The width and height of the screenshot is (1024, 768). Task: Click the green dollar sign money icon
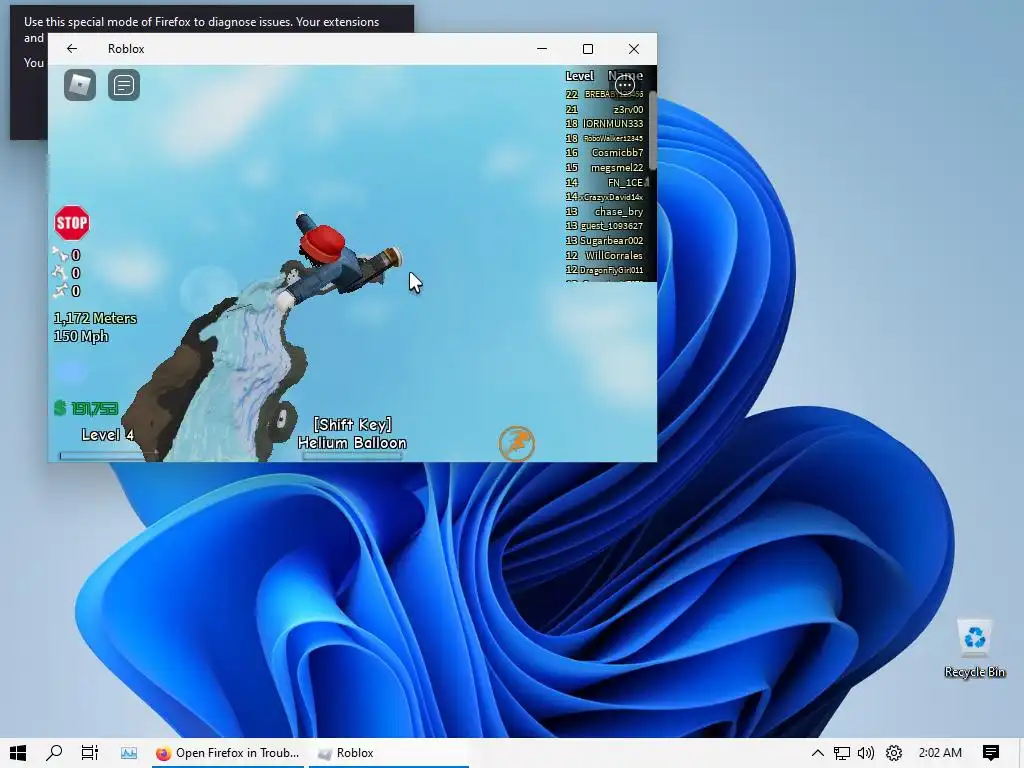(60, 408)
